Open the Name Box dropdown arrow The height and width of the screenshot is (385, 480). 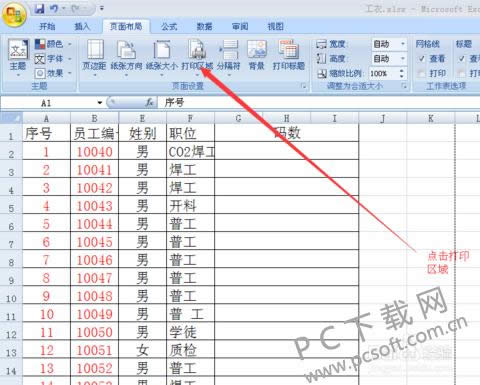100,103
